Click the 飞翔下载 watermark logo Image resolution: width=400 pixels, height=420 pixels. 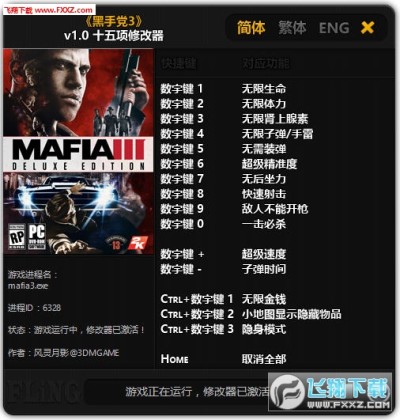[x=330, y=392]
